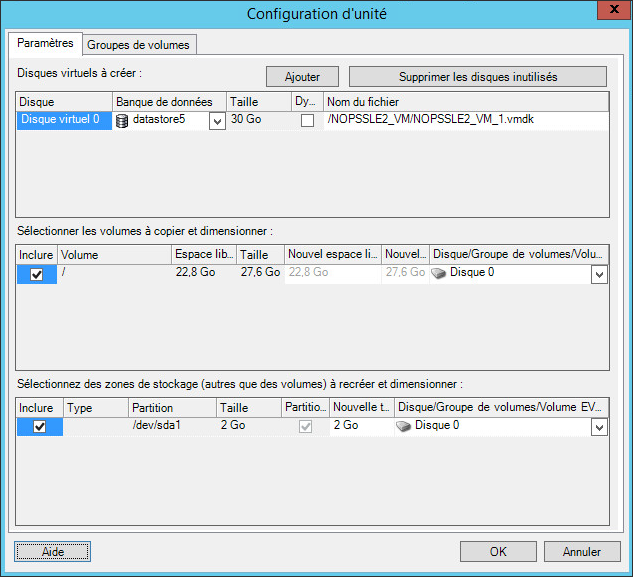Click the Disque 0 icon in partition row
Viewport: 633px width, 577px height.
(x=403, y=426)
